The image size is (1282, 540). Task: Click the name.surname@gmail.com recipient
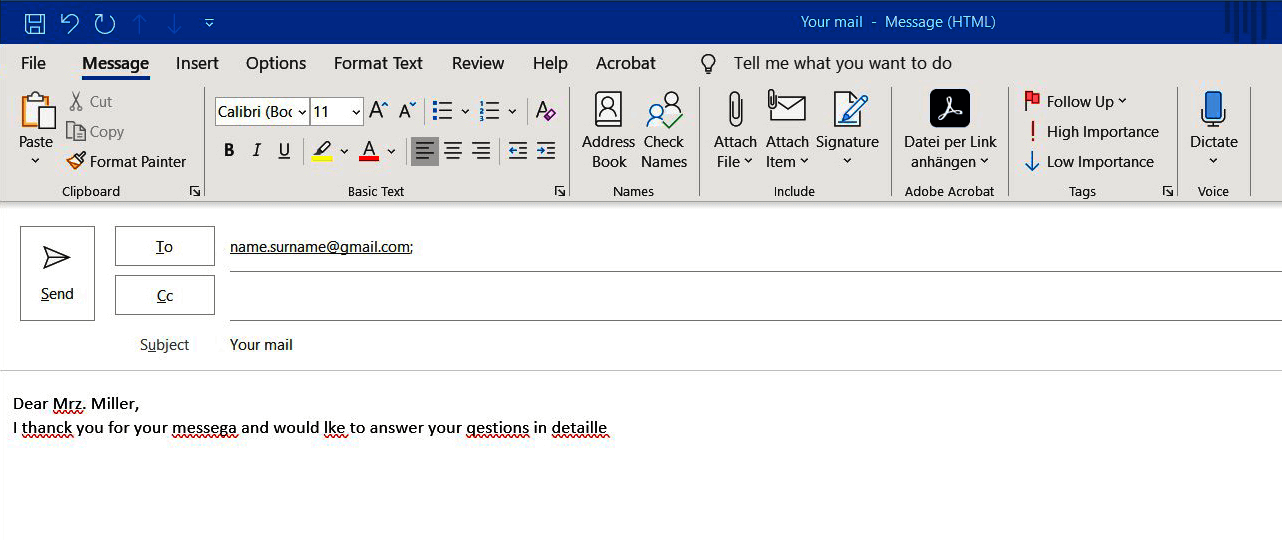pyautogui.click(x=320, y=247)
